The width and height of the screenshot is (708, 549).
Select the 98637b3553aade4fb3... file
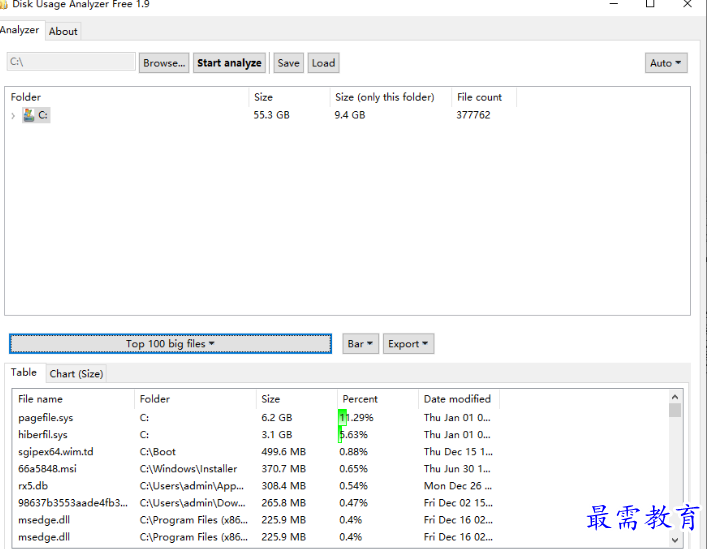(x=73, y=503)
